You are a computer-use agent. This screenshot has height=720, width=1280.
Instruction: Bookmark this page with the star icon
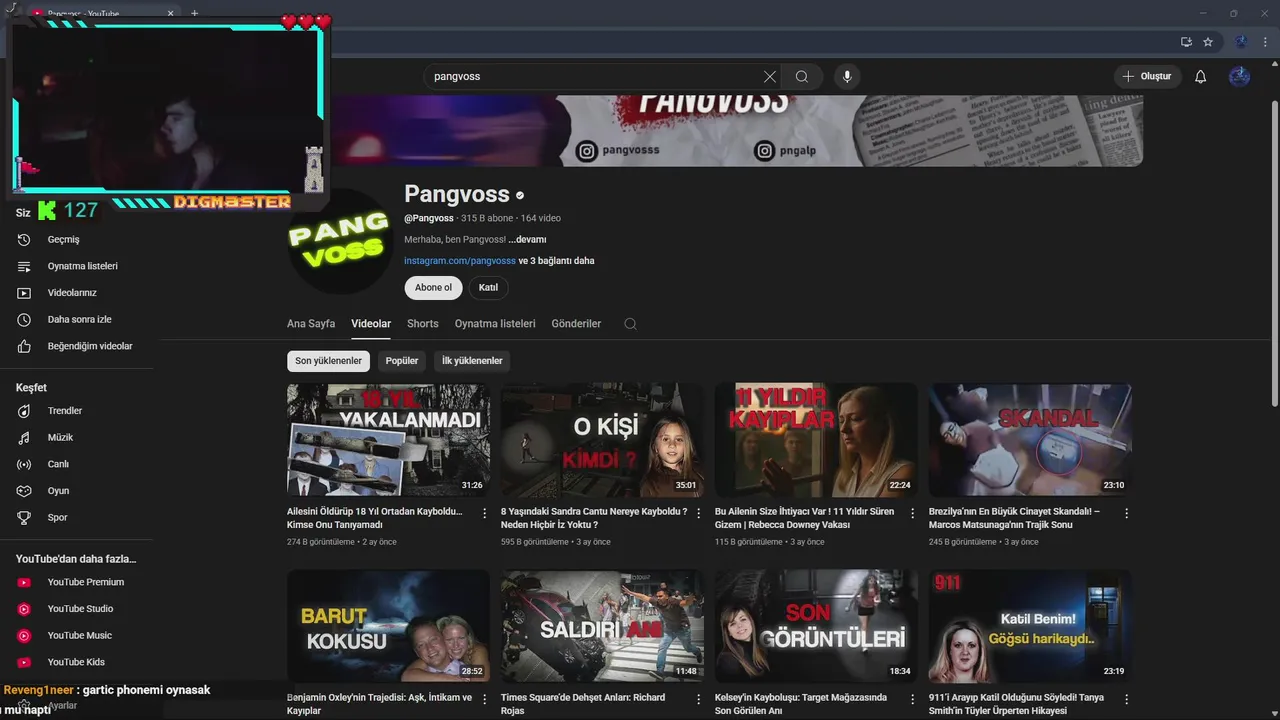click(1208, 42)
